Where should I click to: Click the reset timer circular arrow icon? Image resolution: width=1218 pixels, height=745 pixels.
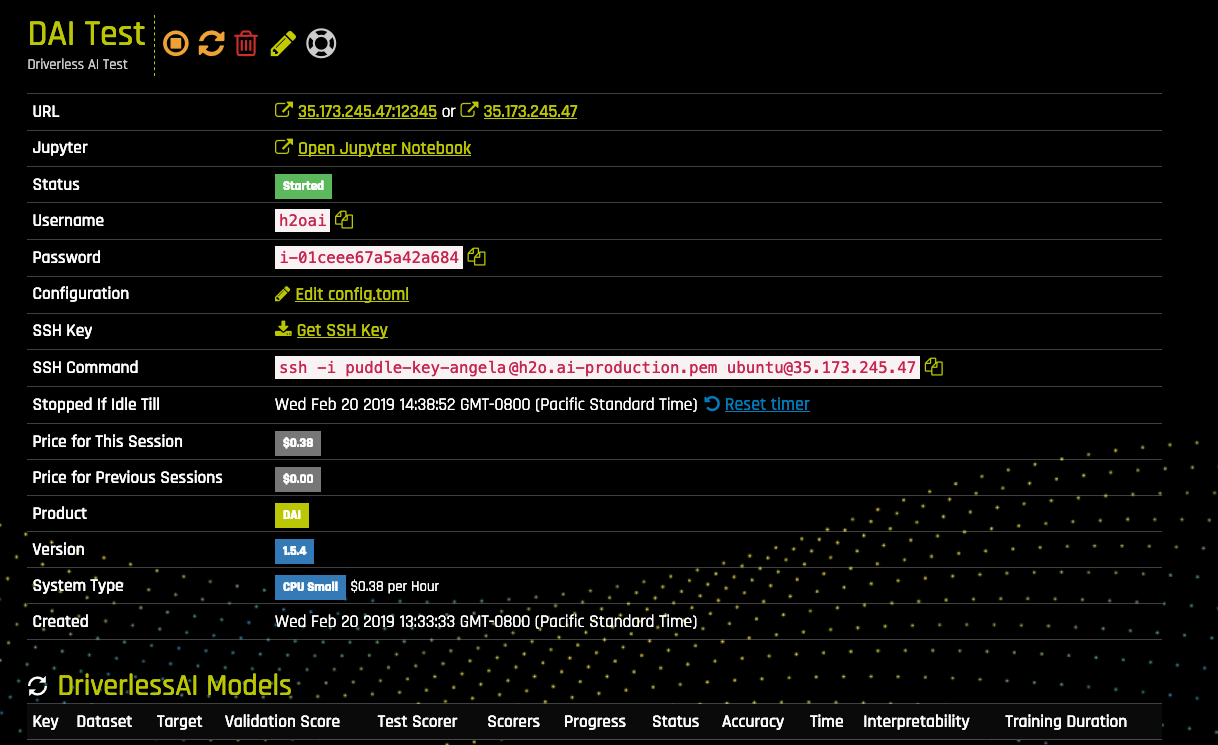(712, 404)
